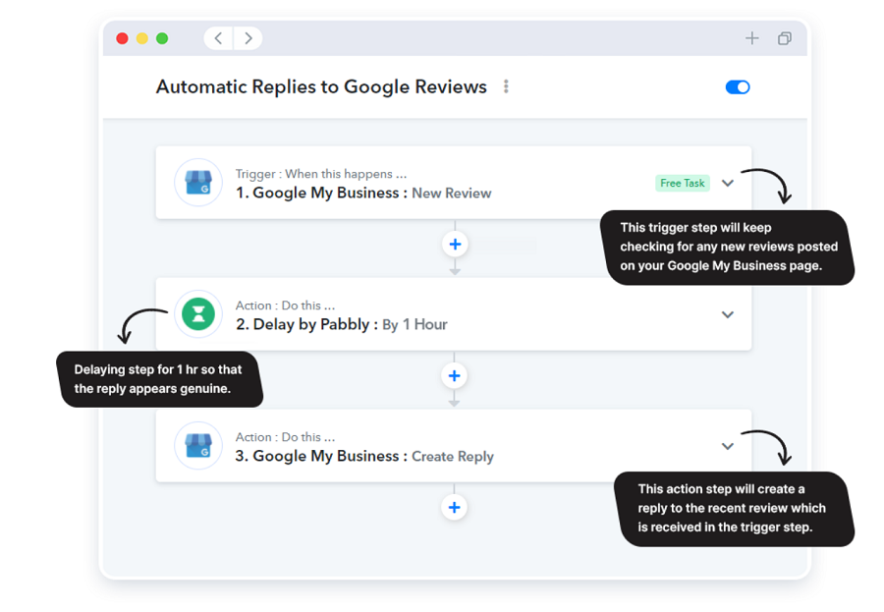The height and width of the screenshot is (612, 884).
Task: Open the workflow options three-dot menu
Action: [x=506, y=86]
